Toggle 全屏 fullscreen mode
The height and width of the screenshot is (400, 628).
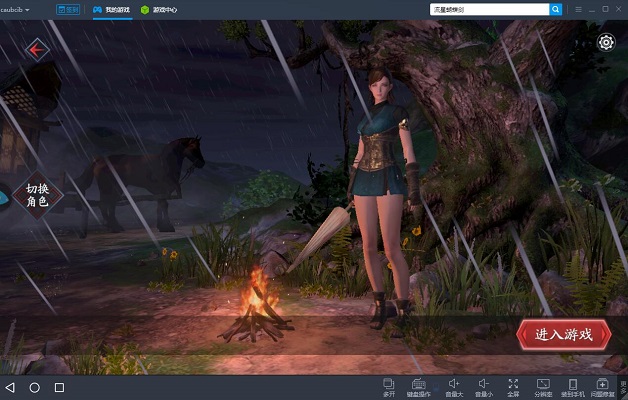(513, 388)
